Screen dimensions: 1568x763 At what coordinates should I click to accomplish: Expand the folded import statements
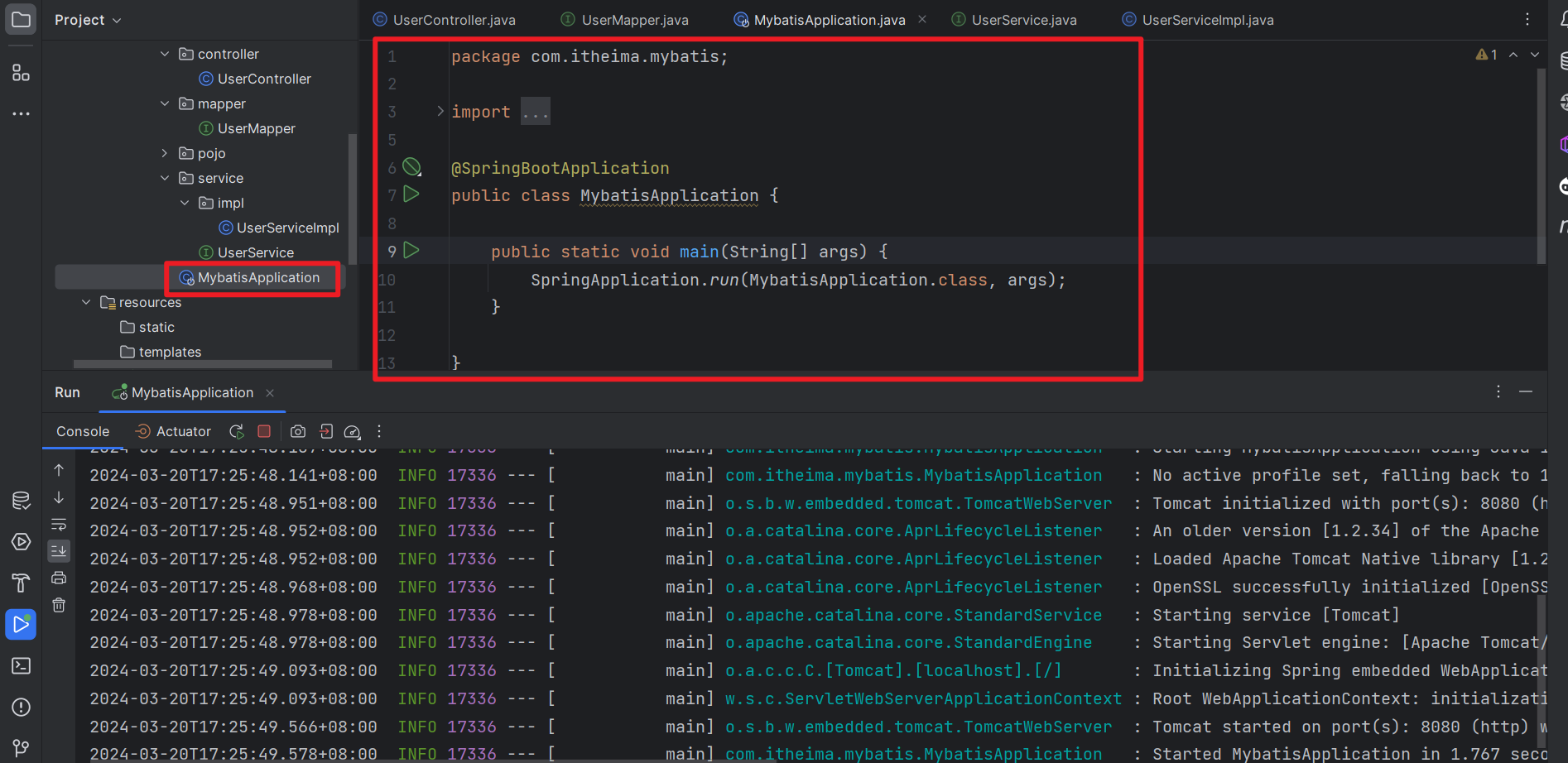click(x=440, y=111)
